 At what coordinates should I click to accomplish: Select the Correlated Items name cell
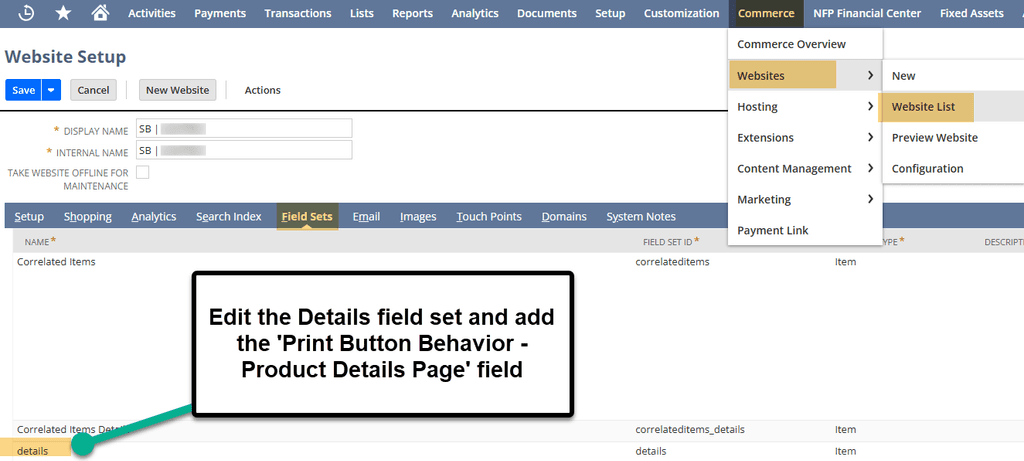tap(56, 262)
